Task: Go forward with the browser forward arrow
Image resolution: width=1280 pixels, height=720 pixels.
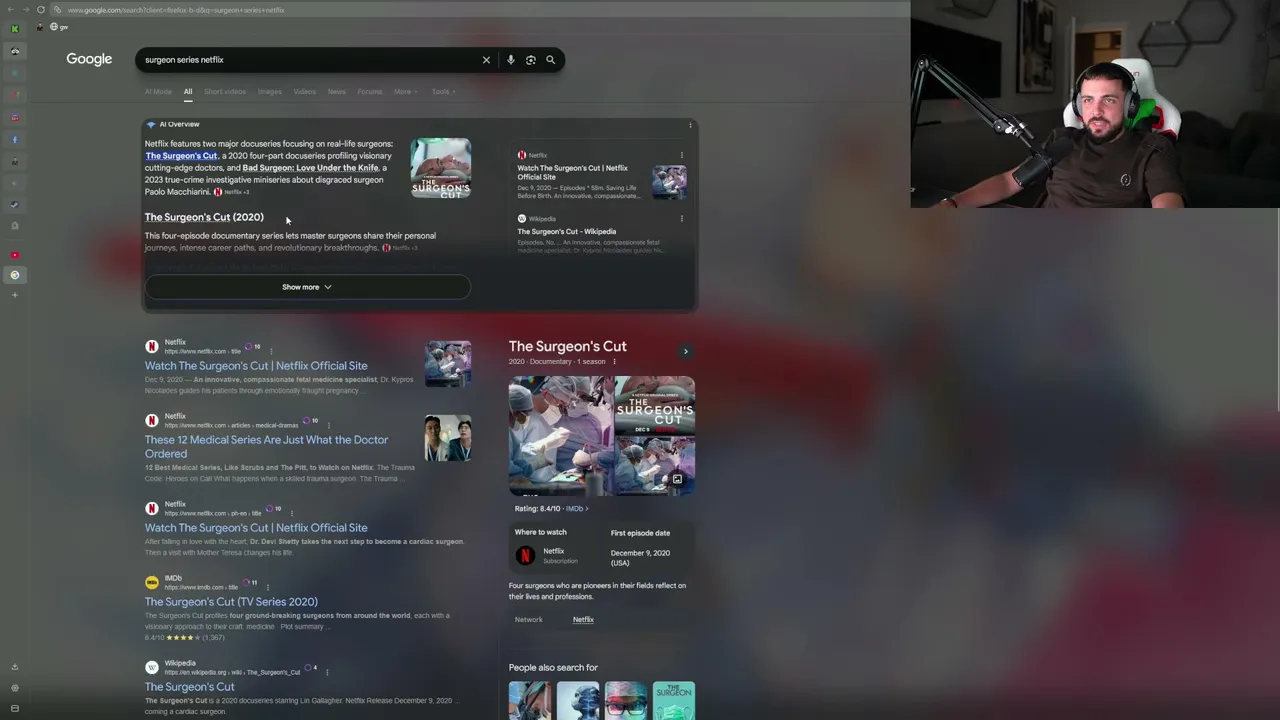Action: [x=26, y=10]
